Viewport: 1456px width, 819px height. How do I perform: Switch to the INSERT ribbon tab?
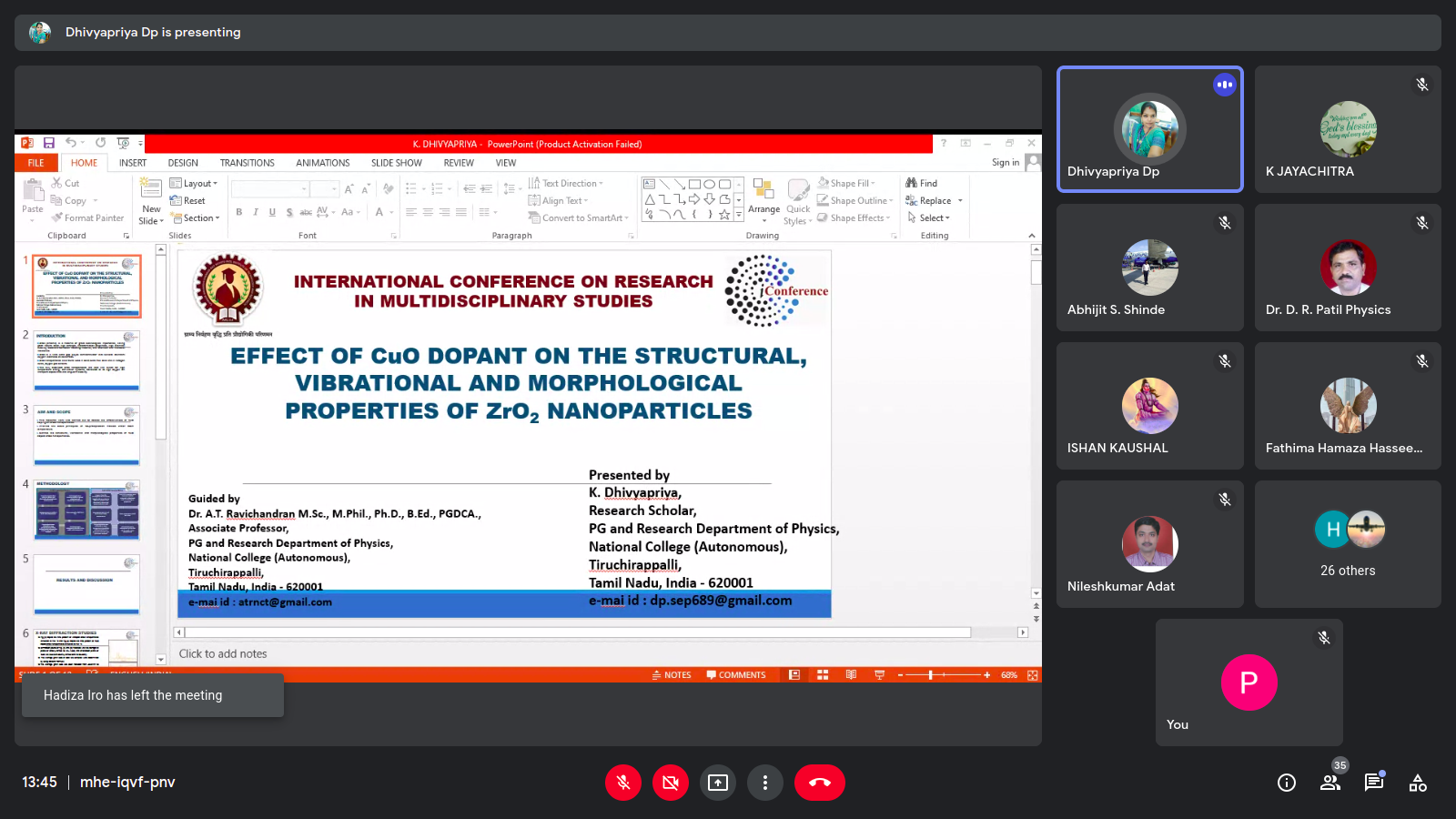pos(133,163)
